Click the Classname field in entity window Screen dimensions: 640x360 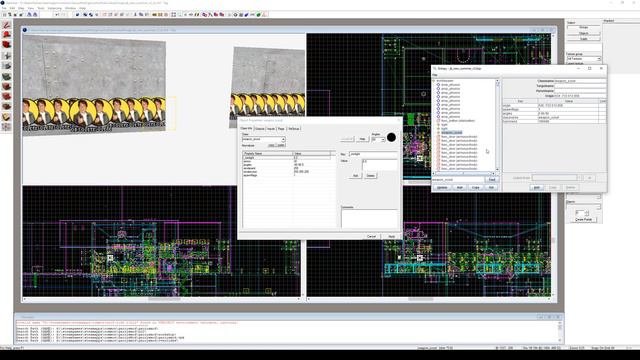(580, 81)
